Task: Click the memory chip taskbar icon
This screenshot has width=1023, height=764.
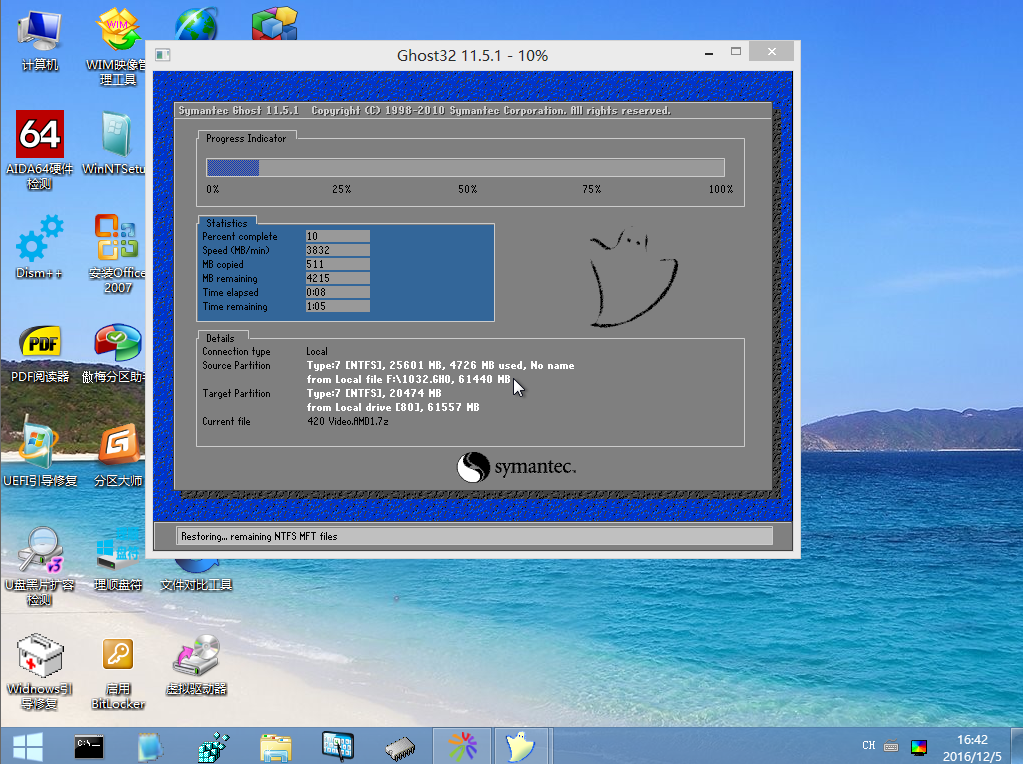Action: coord(401,748)
